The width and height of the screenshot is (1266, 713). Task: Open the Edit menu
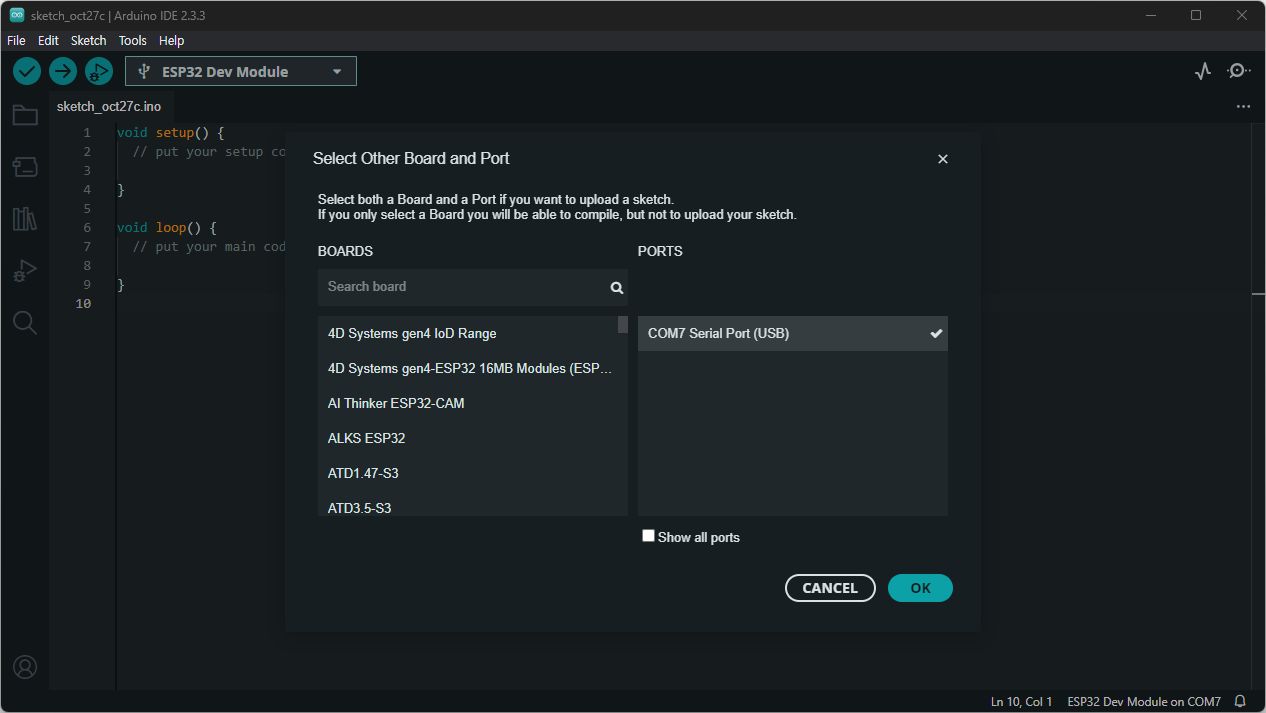click(48, 41)
